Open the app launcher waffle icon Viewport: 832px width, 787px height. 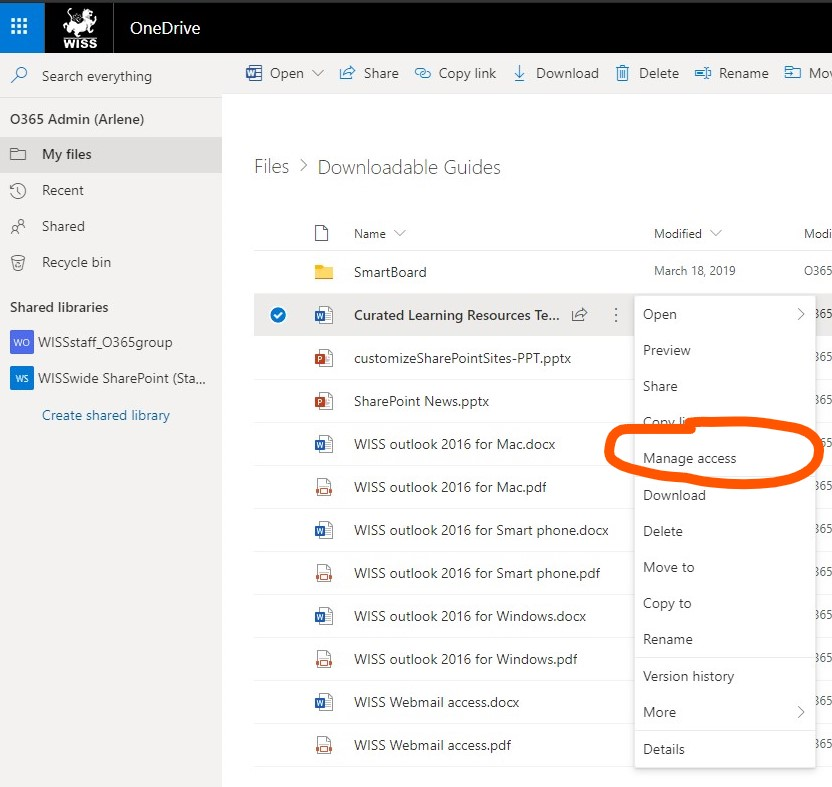click(x=20, y=26)
